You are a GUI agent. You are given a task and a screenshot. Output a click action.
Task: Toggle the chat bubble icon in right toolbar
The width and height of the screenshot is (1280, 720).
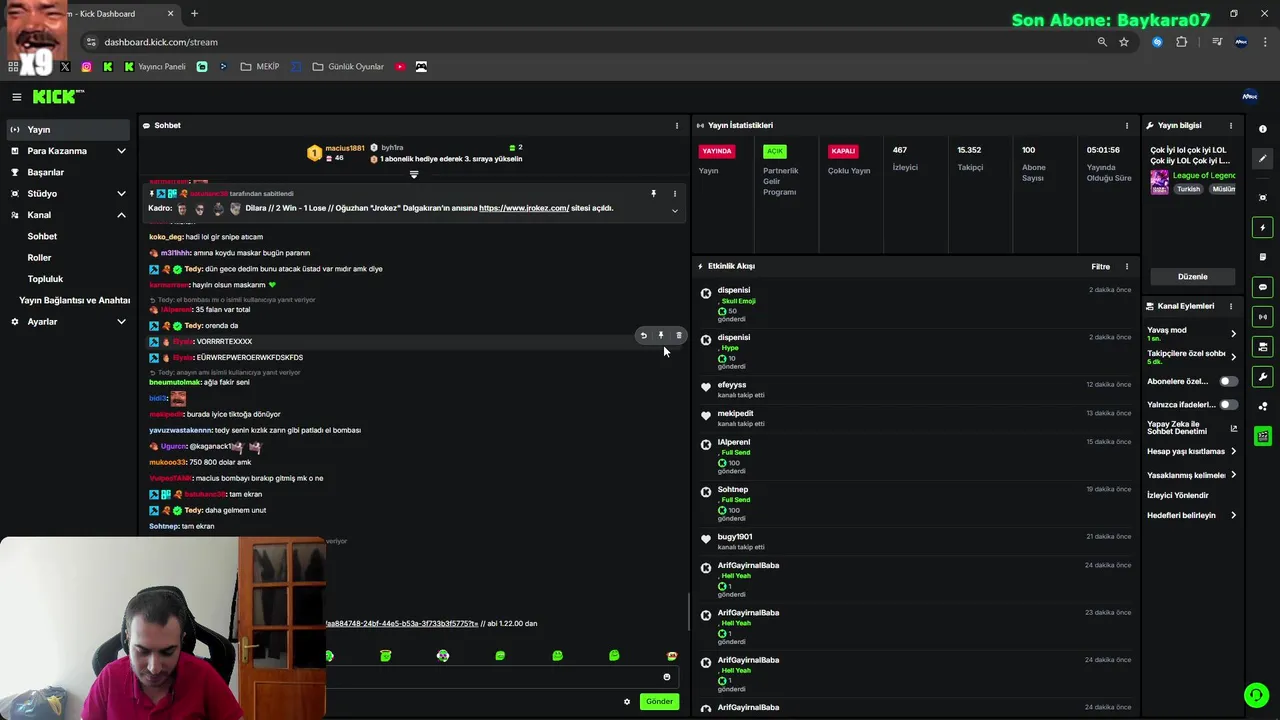click(x=1263, y=287)
